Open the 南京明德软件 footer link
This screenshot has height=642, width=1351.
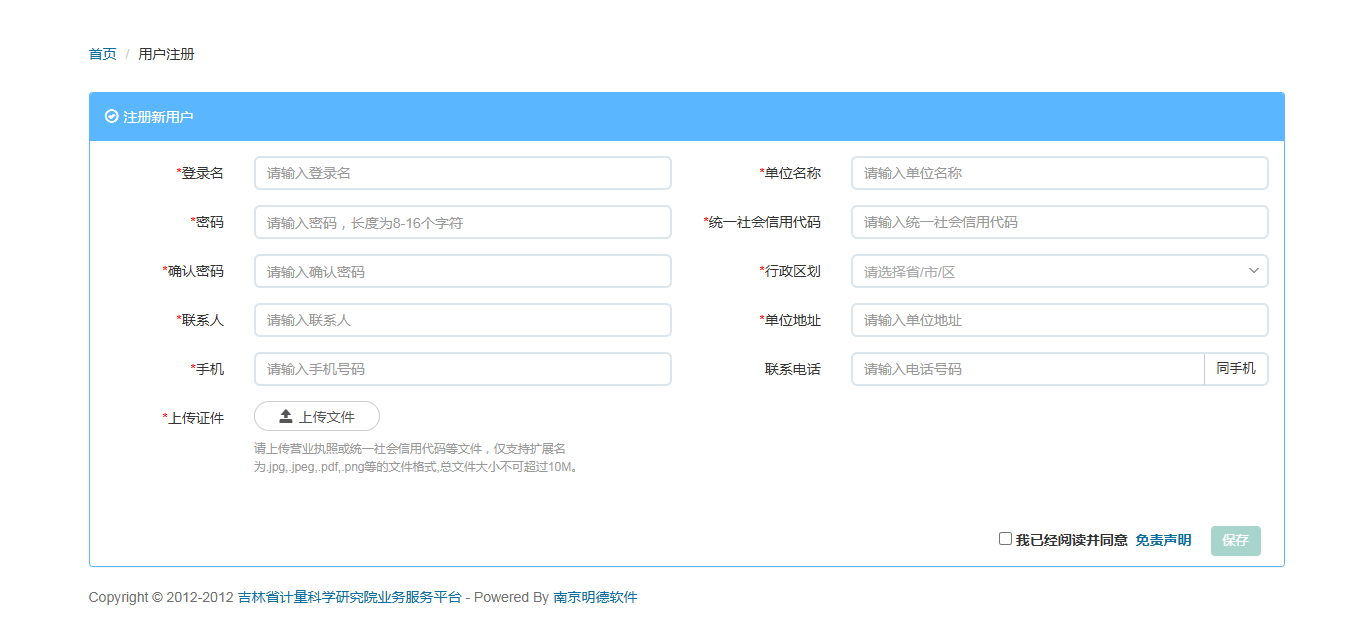point(595,597)
